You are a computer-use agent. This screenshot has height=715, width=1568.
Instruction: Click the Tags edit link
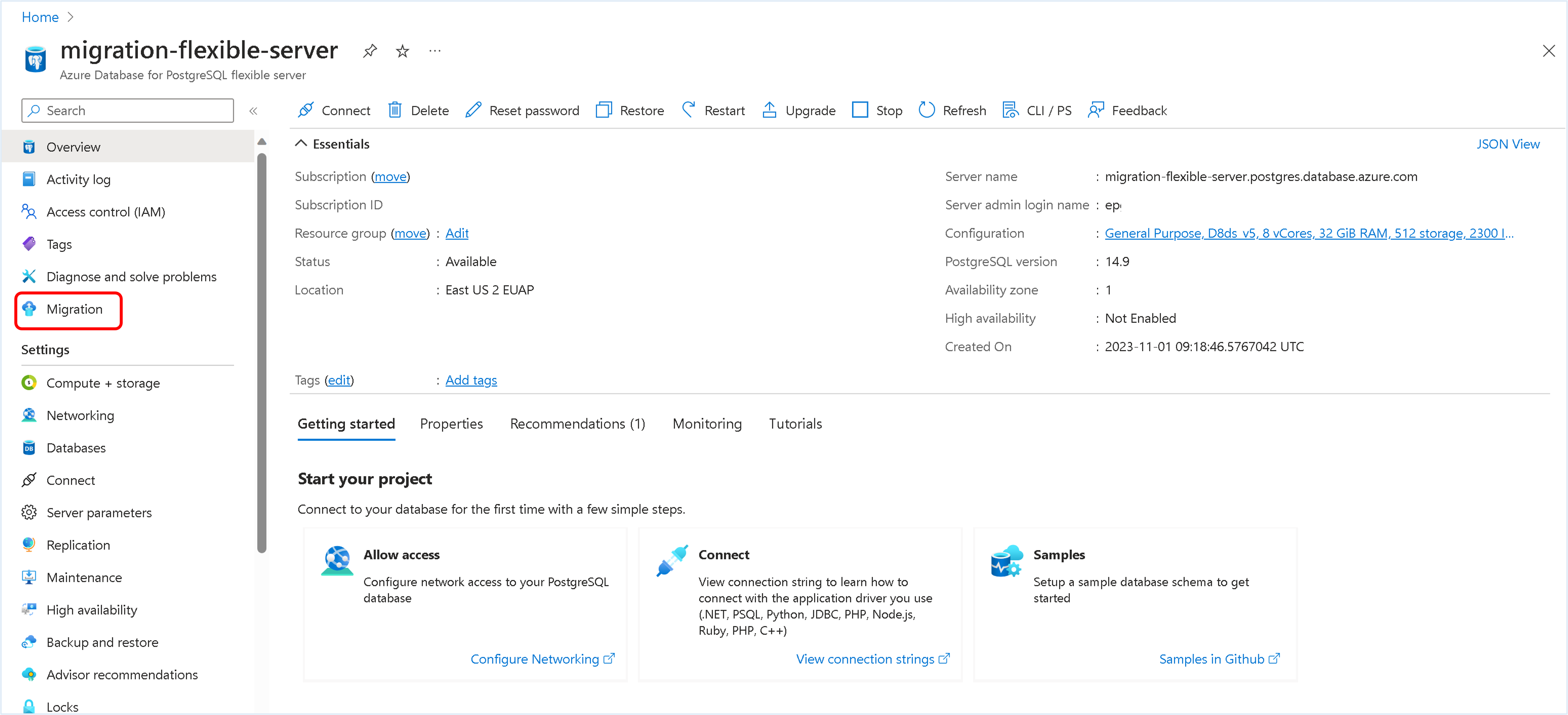click(339, 380)
